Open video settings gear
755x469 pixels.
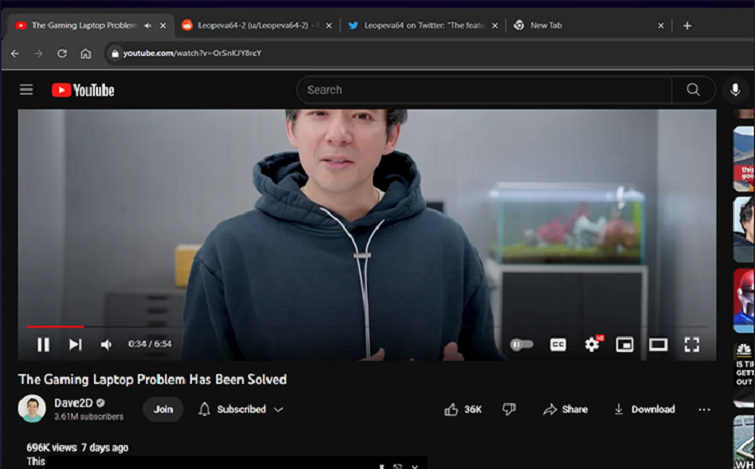(592, 344)
